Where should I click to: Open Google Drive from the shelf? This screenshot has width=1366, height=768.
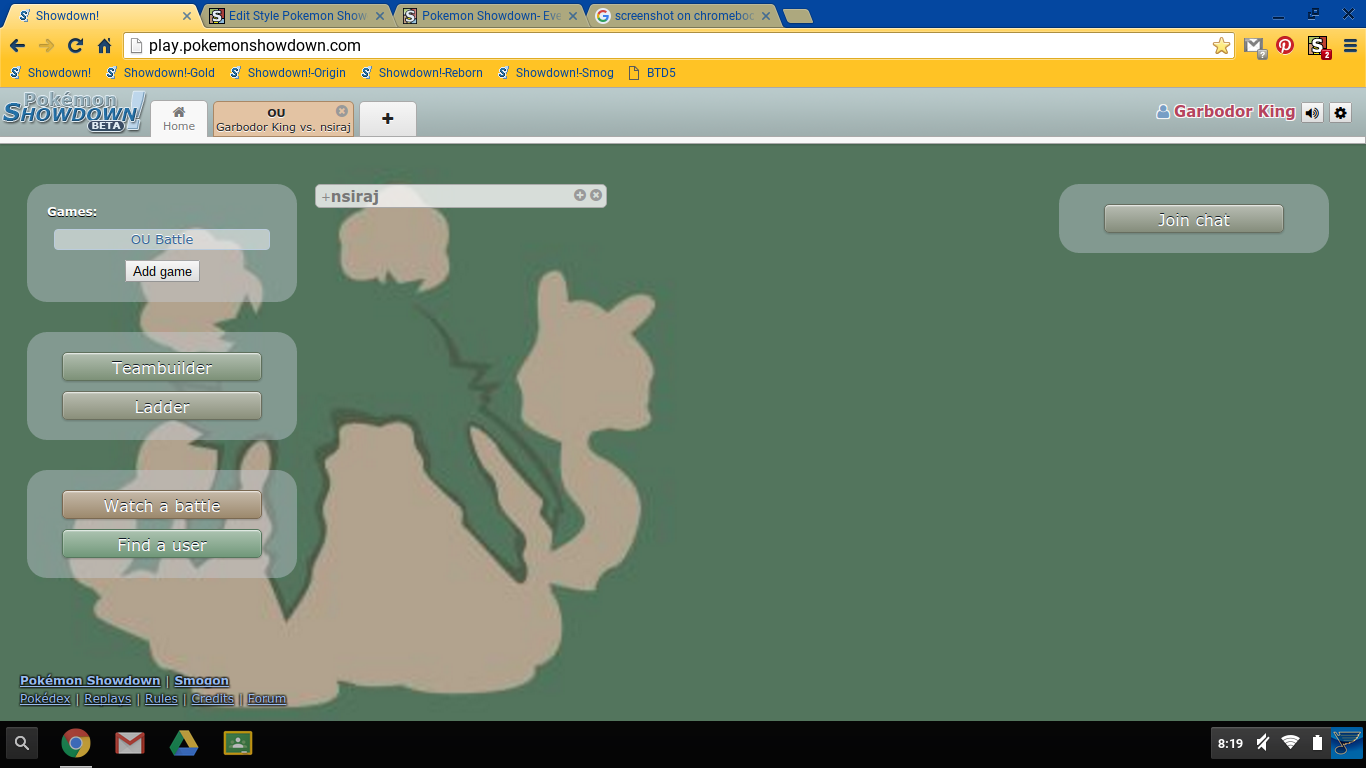(x=183, y=743)
